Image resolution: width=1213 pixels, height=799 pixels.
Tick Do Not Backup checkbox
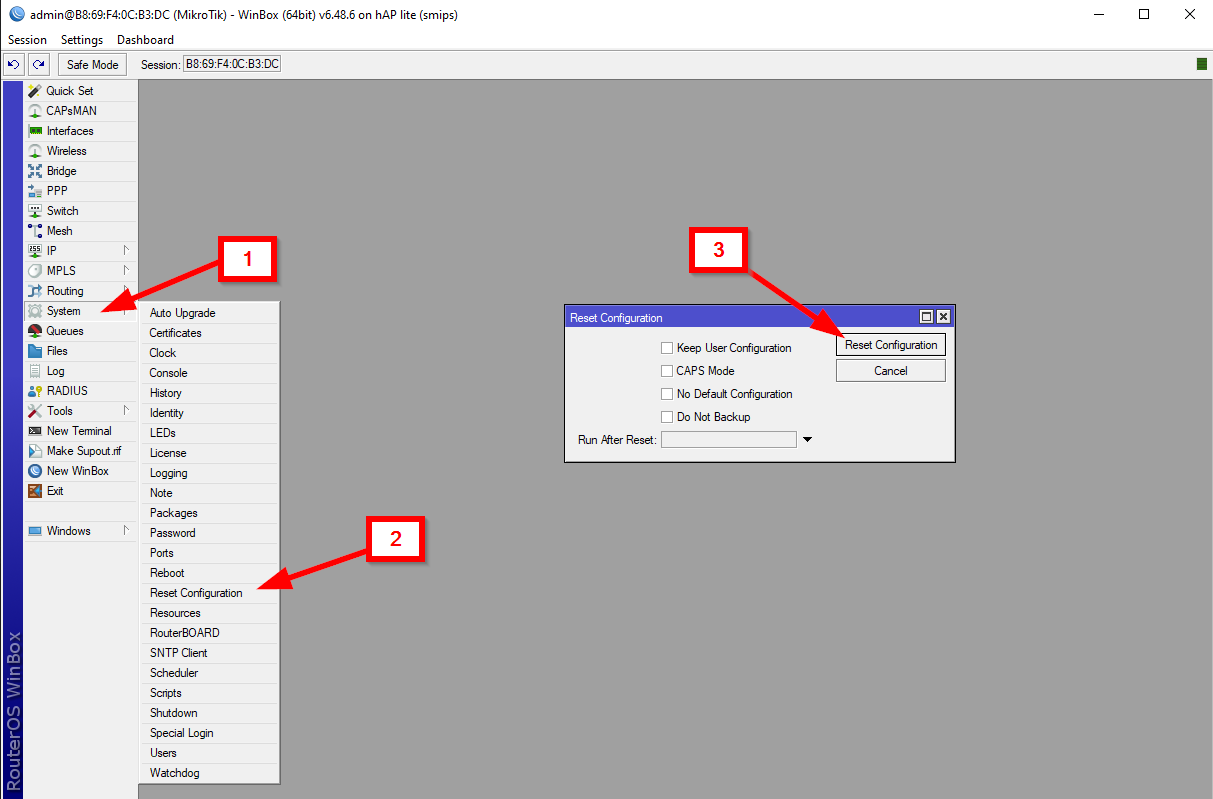coord(667,417)
